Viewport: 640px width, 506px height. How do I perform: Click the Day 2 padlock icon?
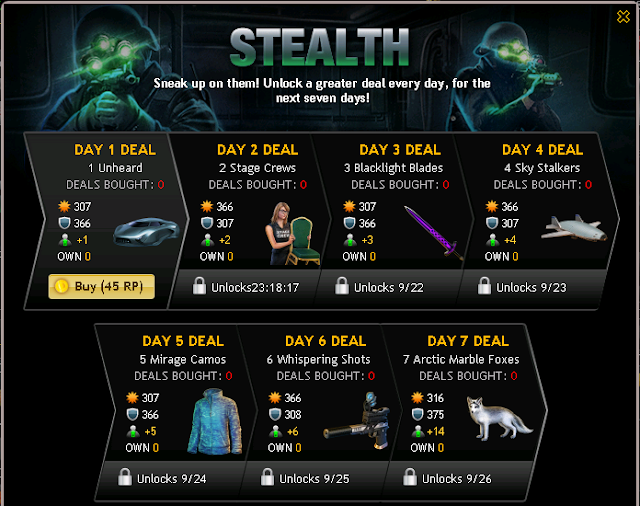[x=199, y=286]
